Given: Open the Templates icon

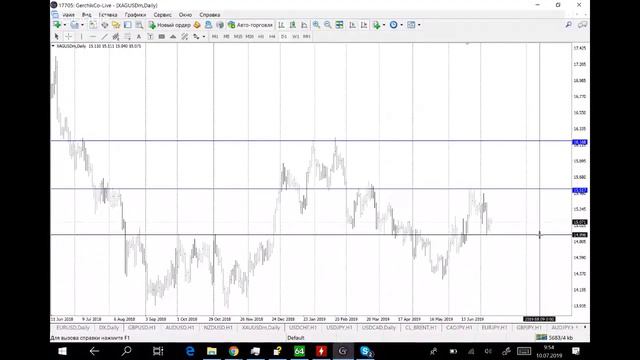Looking at the screenshot, I should click(x=411, y=25).
